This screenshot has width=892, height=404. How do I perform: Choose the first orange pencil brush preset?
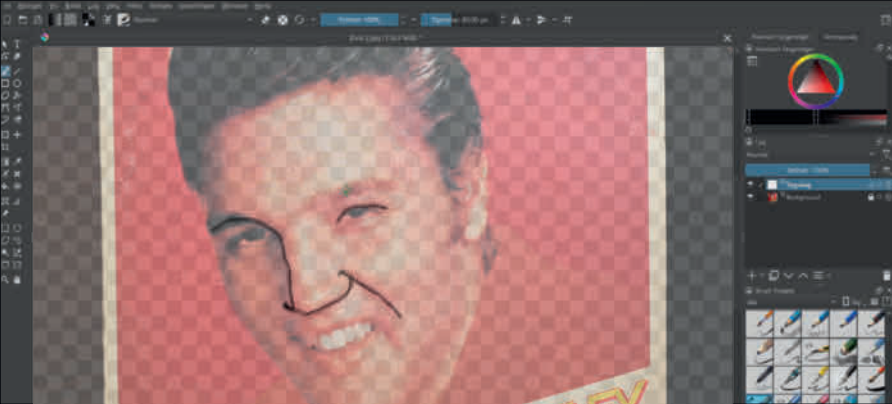click(759, 323)
